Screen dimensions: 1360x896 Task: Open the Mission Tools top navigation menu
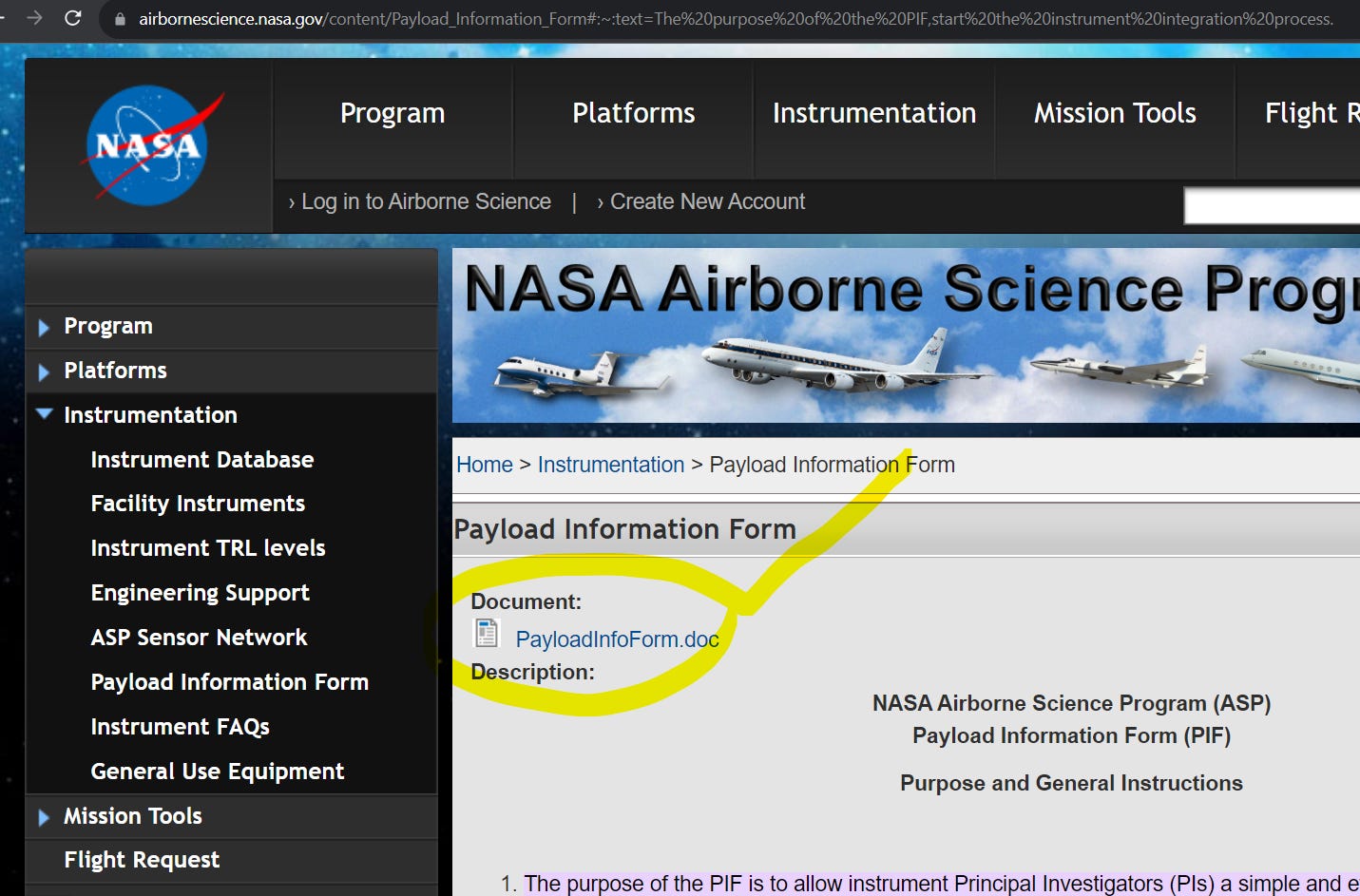(1115, 113)
